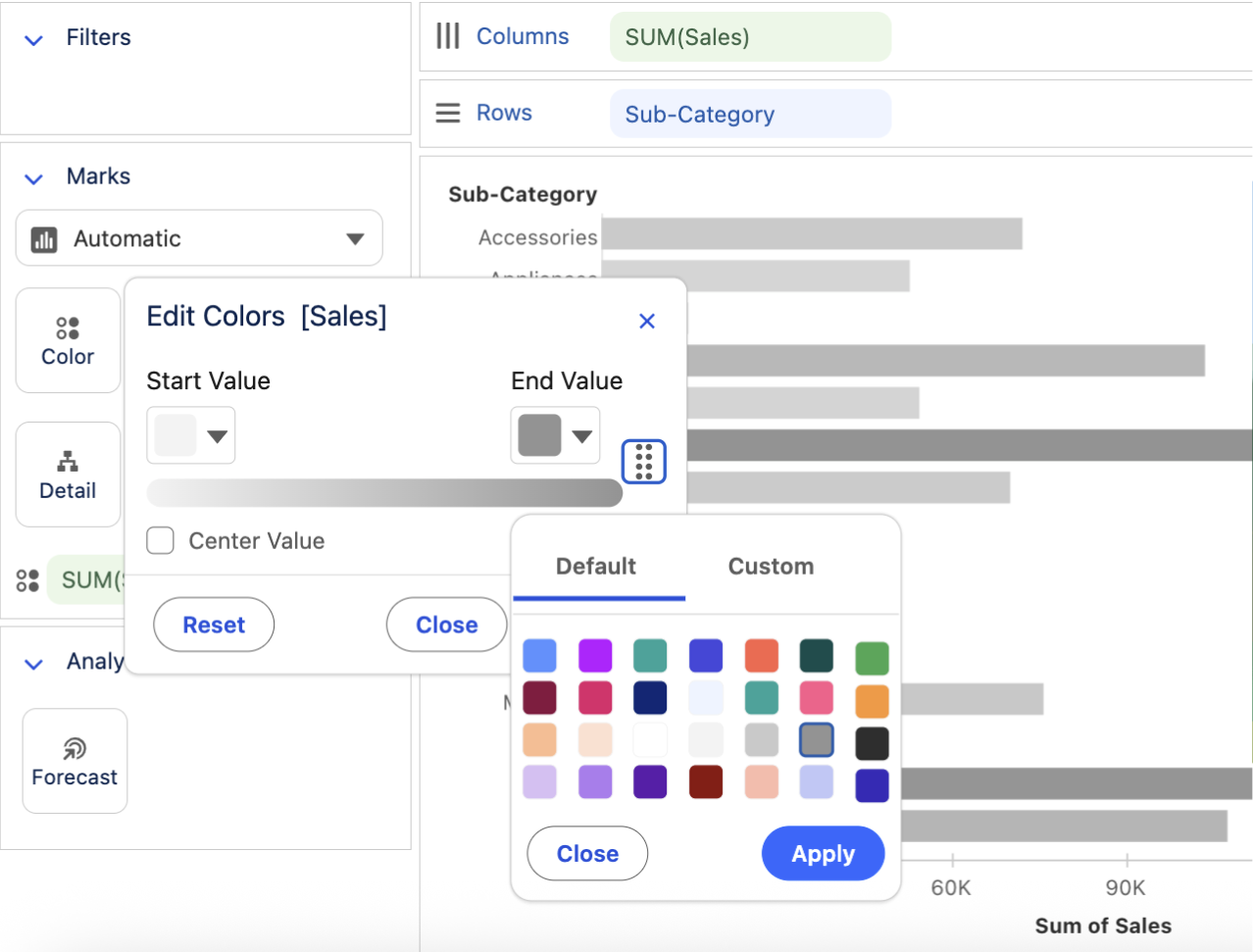Image resolution: width=1253 pixels, height=952 pixels.
Task: Close the Edit Colors dialog with X
Action: (647, 321)
